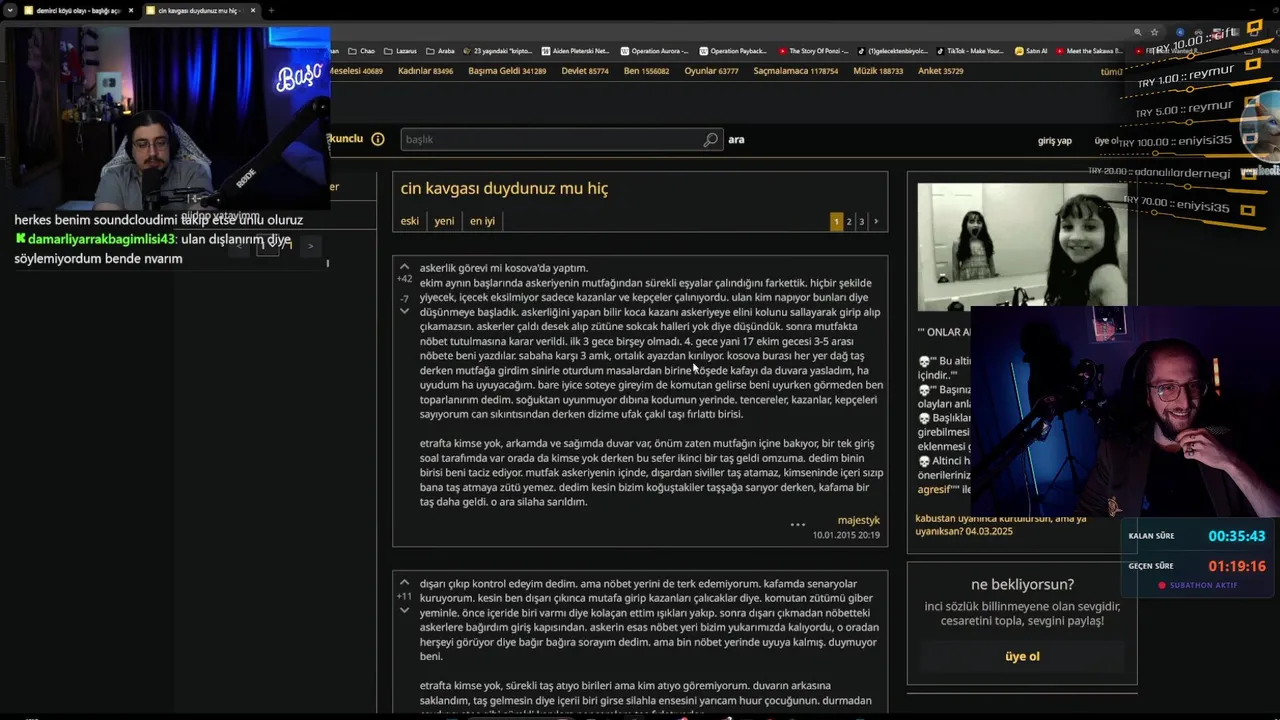Click the 'giriş yap' login link

click(x=1054, y=141)
